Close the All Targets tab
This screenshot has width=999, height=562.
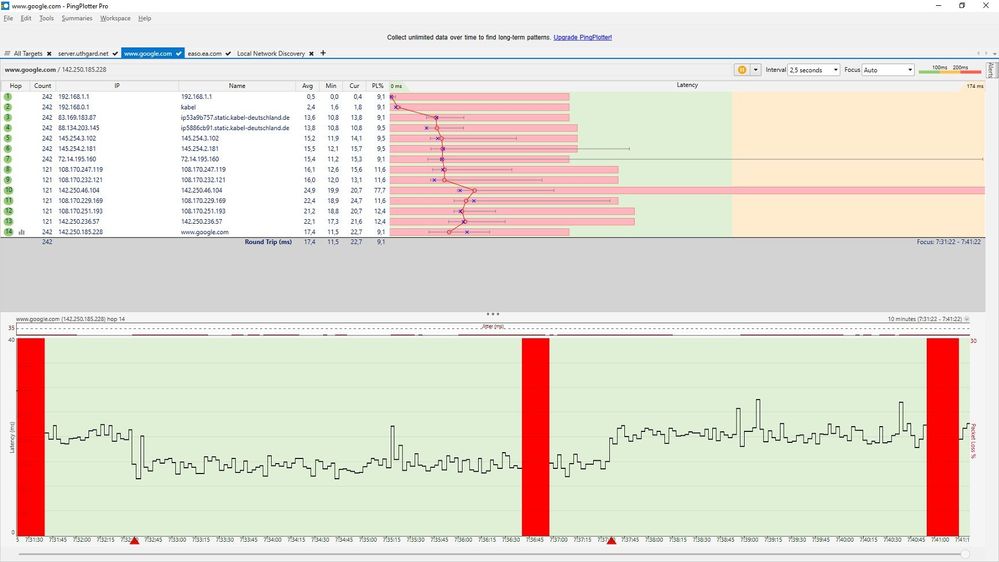(49, 54)
